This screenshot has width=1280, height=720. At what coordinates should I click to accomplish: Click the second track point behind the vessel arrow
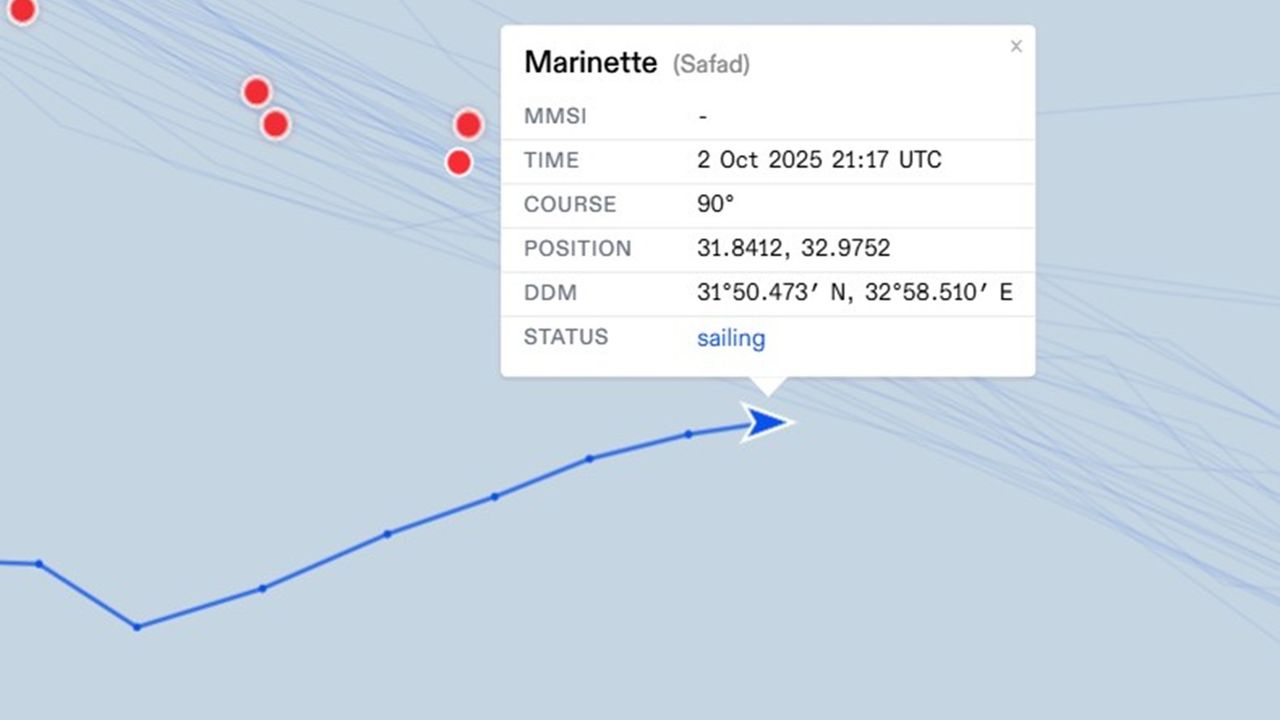590,459
